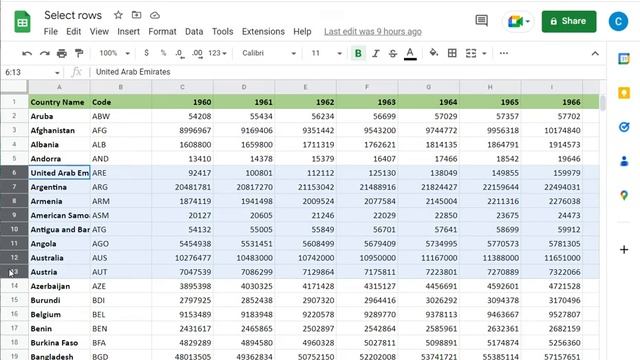Open the Insert menu
Viewport: 640px width, 360px height.
[129, 31]
